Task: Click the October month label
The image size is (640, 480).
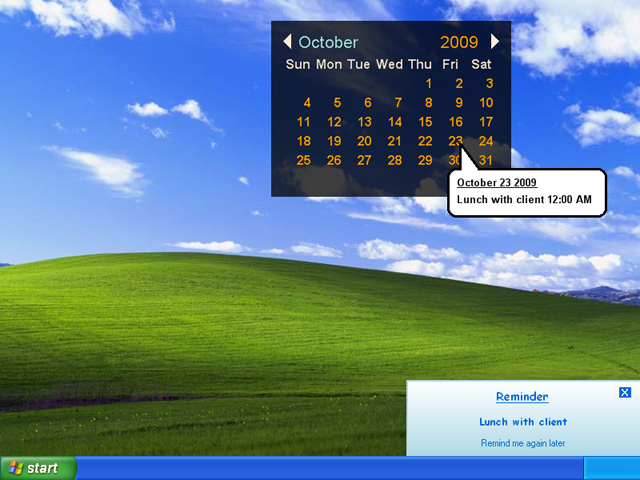Action: coord(328,42)
